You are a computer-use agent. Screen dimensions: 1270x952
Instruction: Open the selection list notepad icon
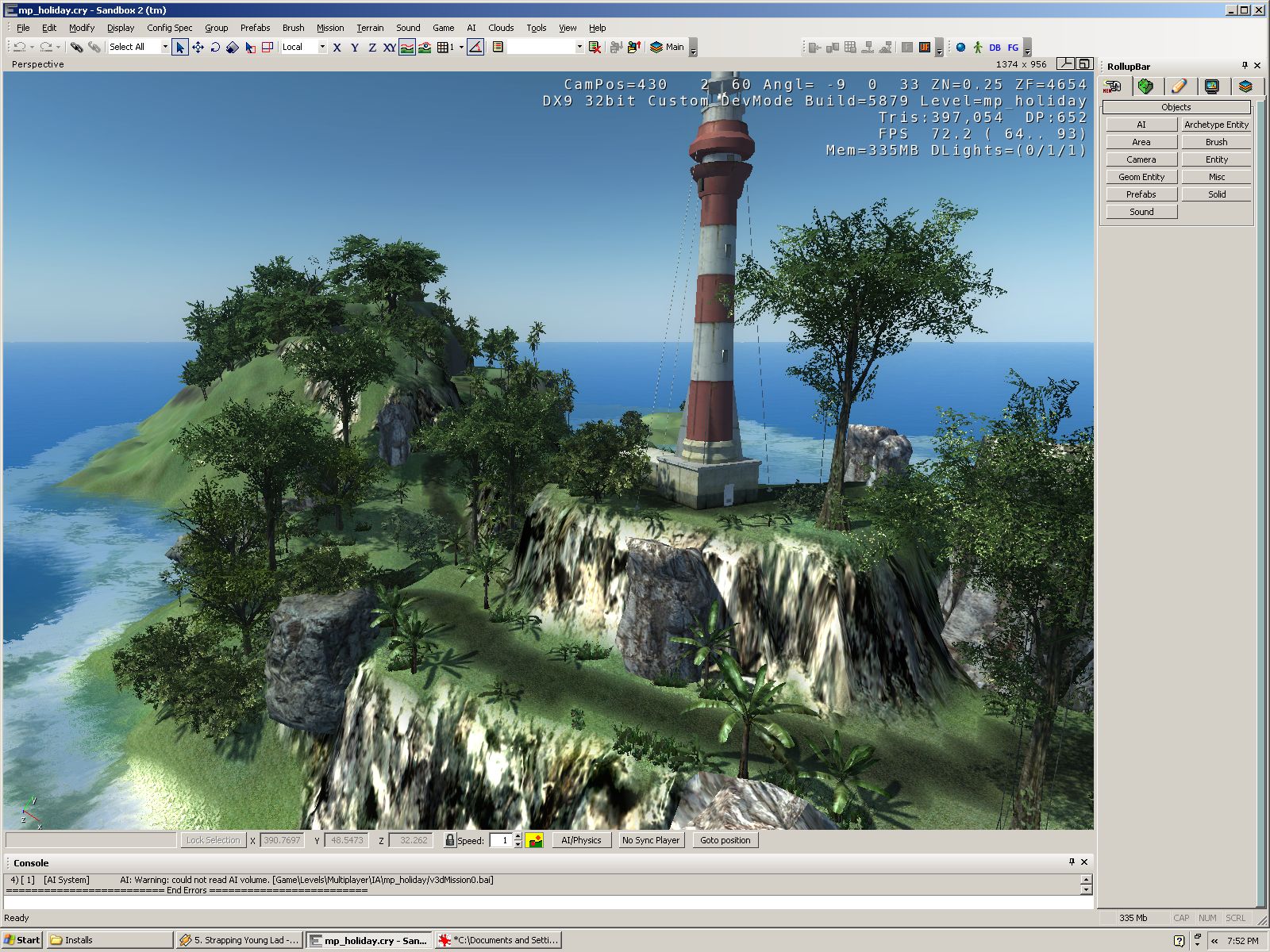pyautogui.click(x=498, y=48)
